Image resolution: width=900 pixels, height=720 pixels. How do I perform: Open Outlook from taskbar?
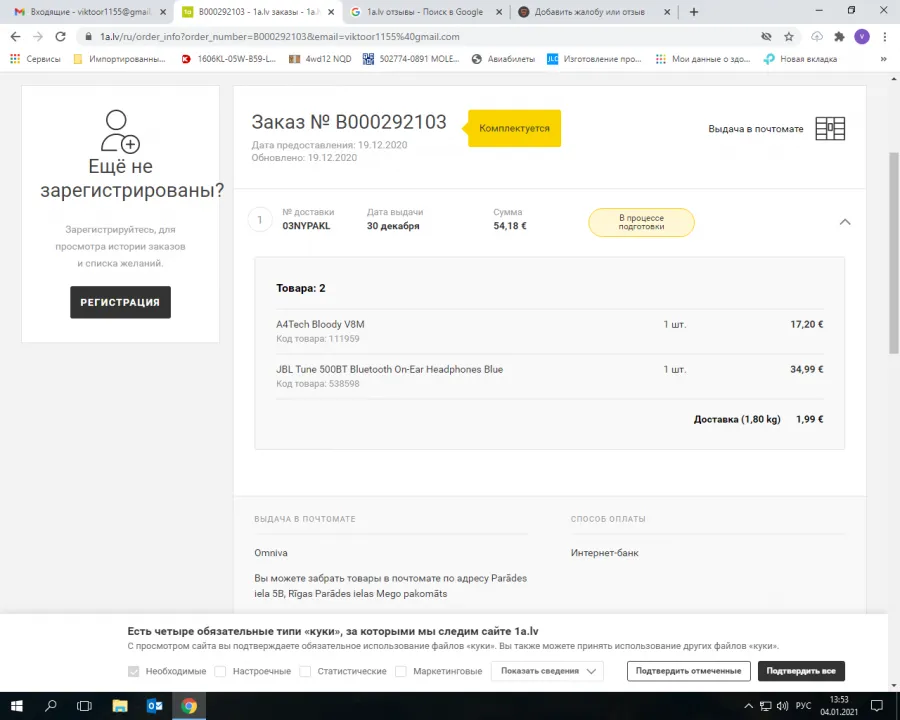click(x=154, y=706)
